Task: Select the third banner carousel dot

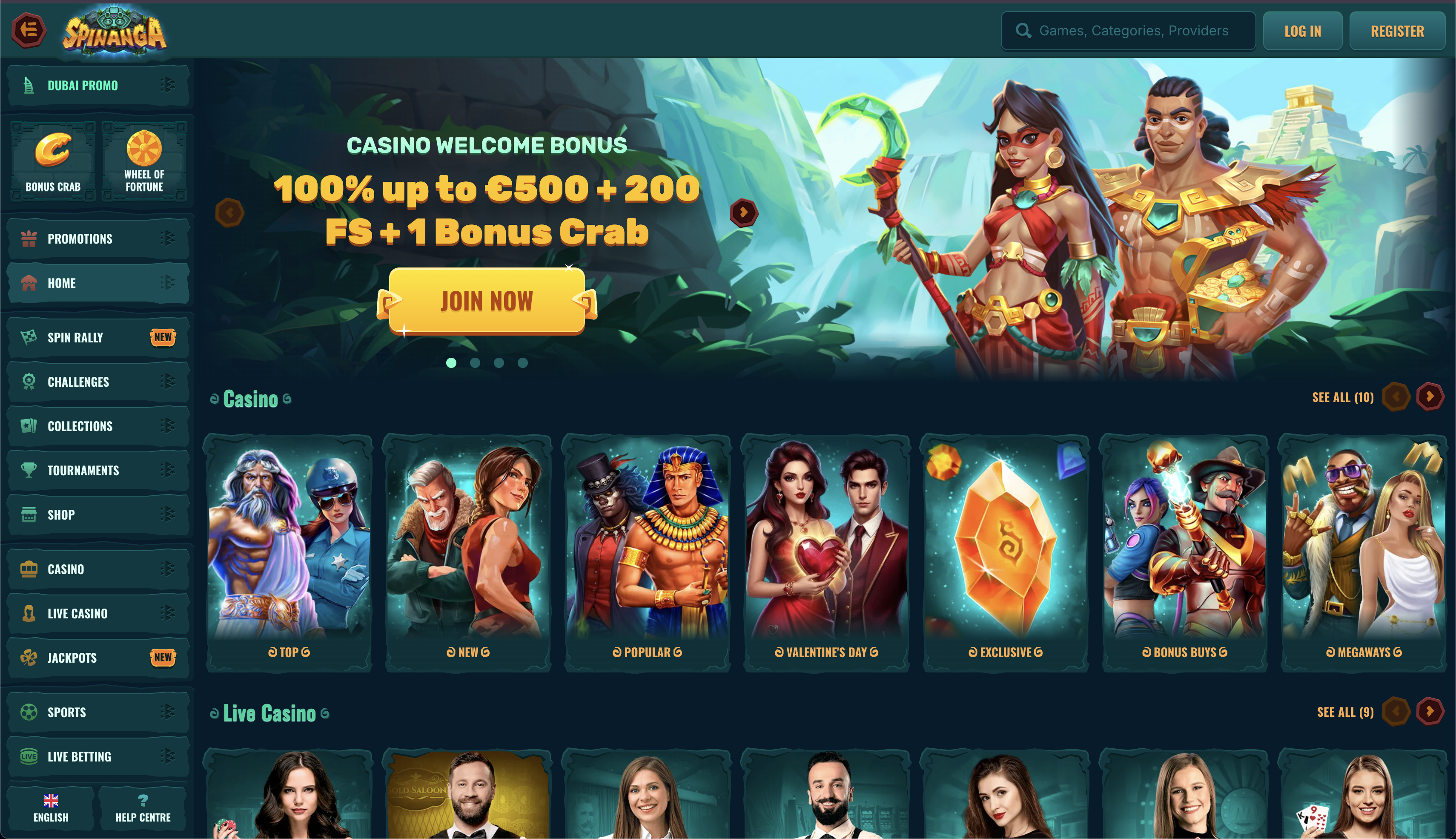Action: click(499, 362)
